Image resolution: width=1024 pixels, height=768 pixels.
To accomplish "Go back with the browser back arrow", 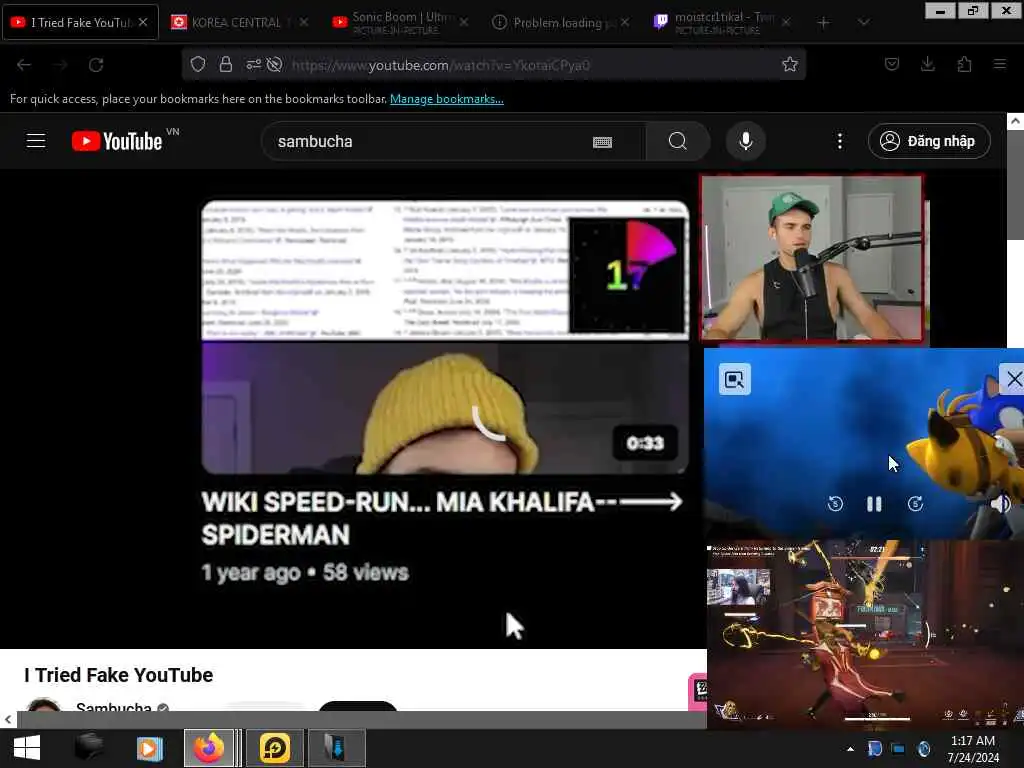I will 24,65.
